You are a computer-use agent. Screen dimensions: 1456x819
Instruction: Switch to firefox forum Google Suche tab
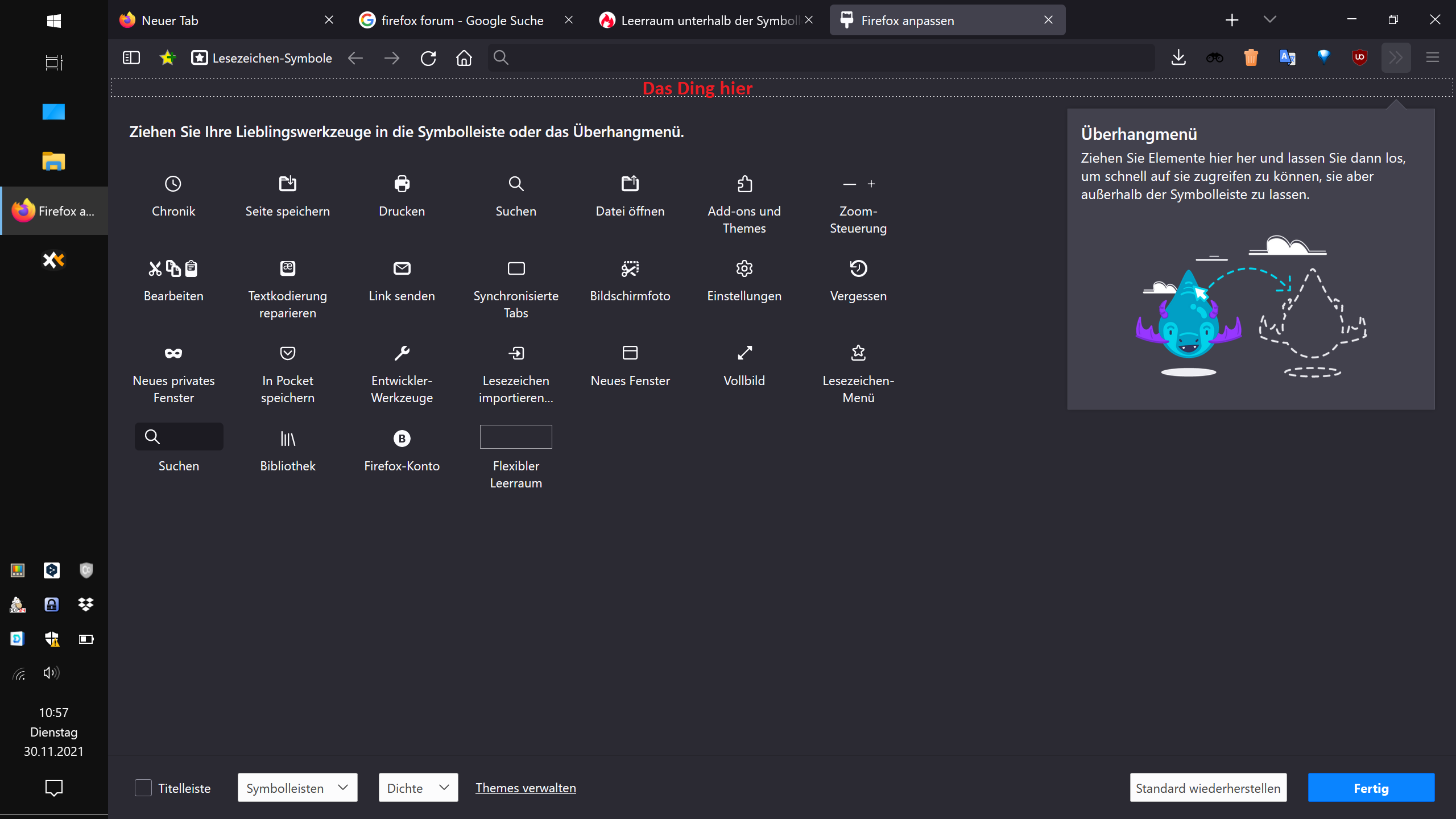tap(461, 20)
